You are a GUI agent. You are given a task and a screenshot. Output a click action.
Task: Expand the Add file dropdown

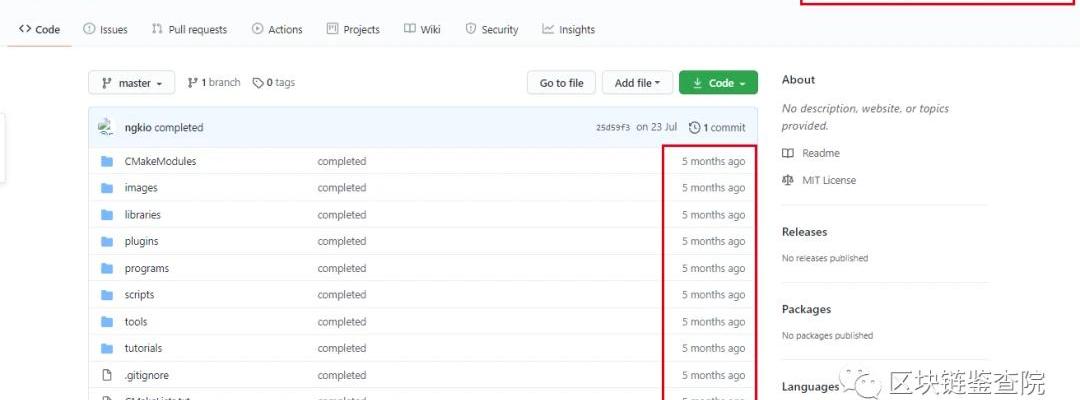click(x=637, y=83)
